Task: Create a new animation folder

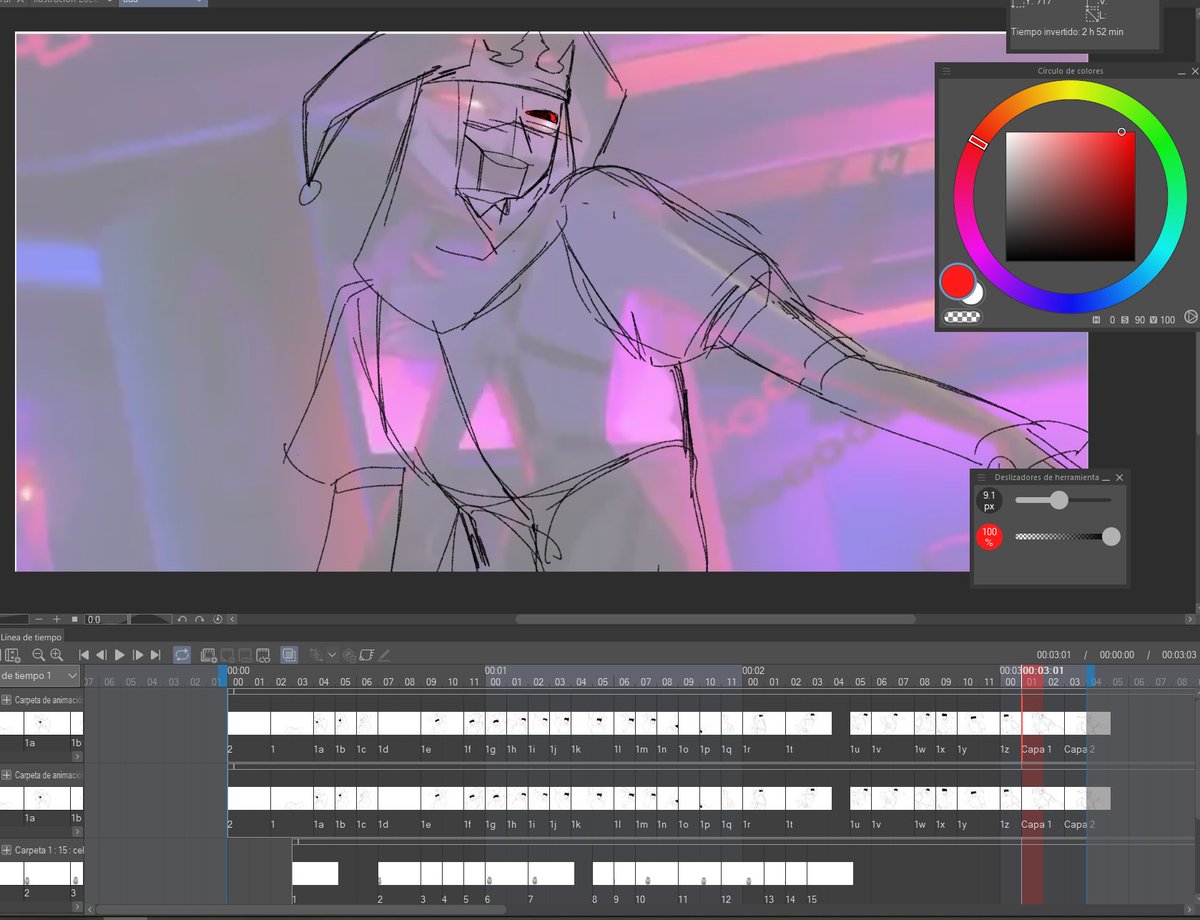Action: point(208,655)
